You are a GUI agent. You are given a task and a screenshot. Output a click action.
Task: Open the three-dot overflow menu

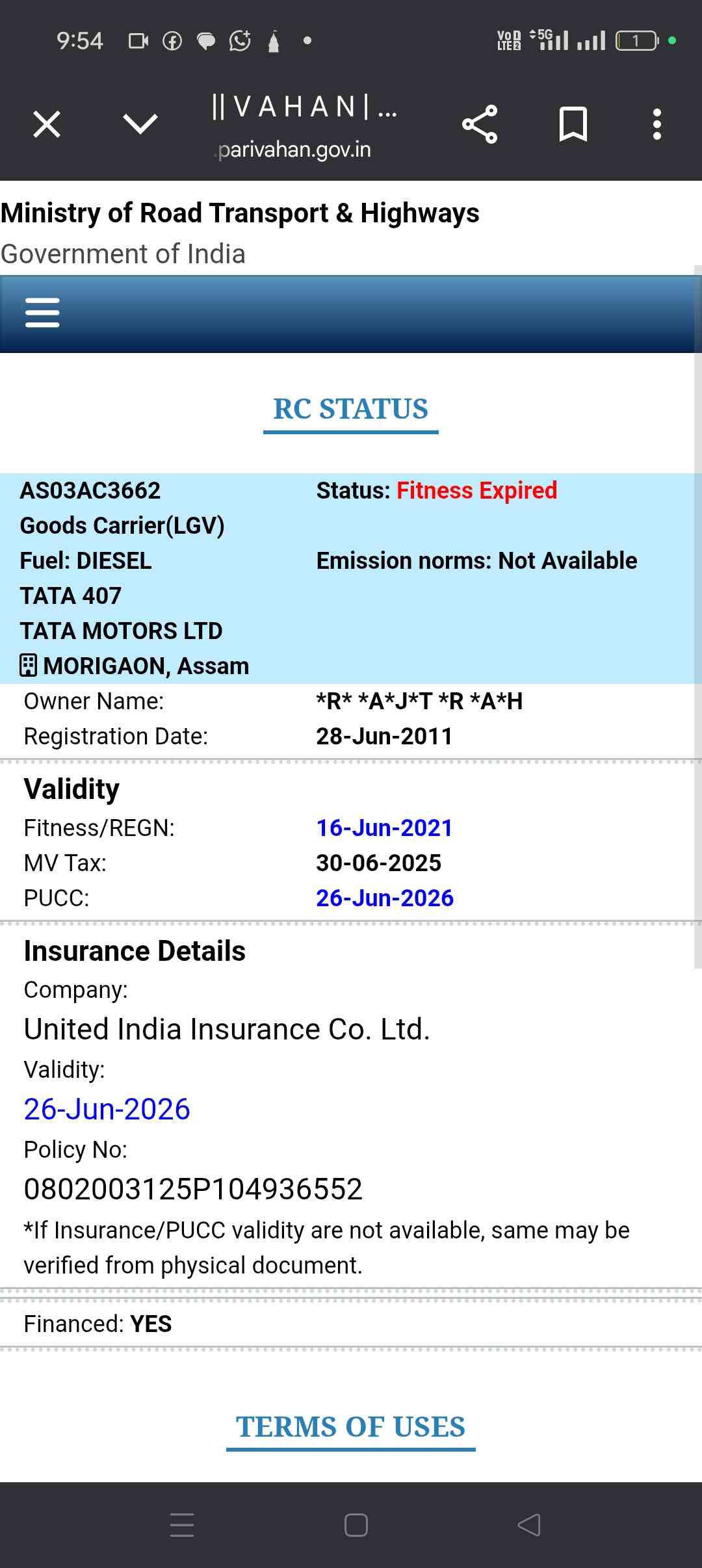click(657, 124)
